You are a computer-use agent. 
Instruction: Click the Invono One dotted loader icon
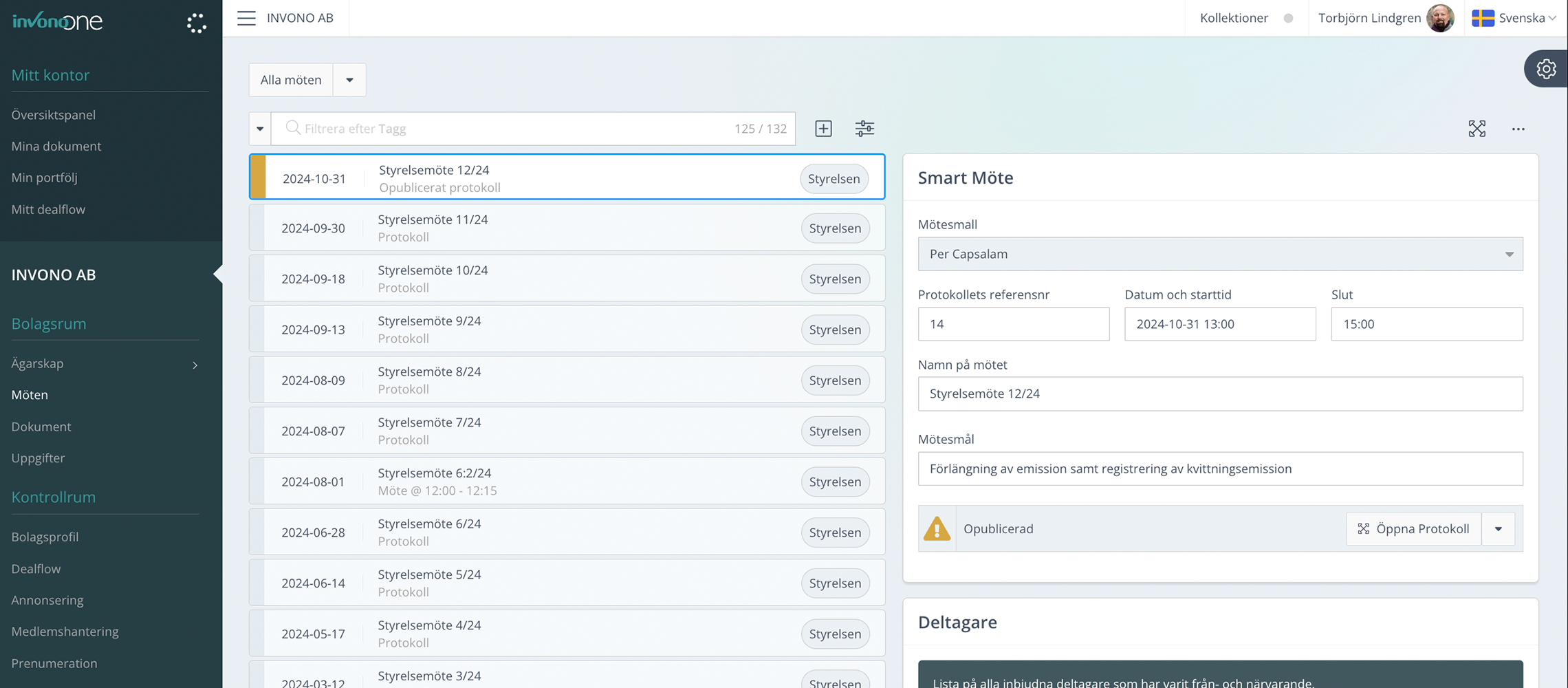[x=197, y=23]
